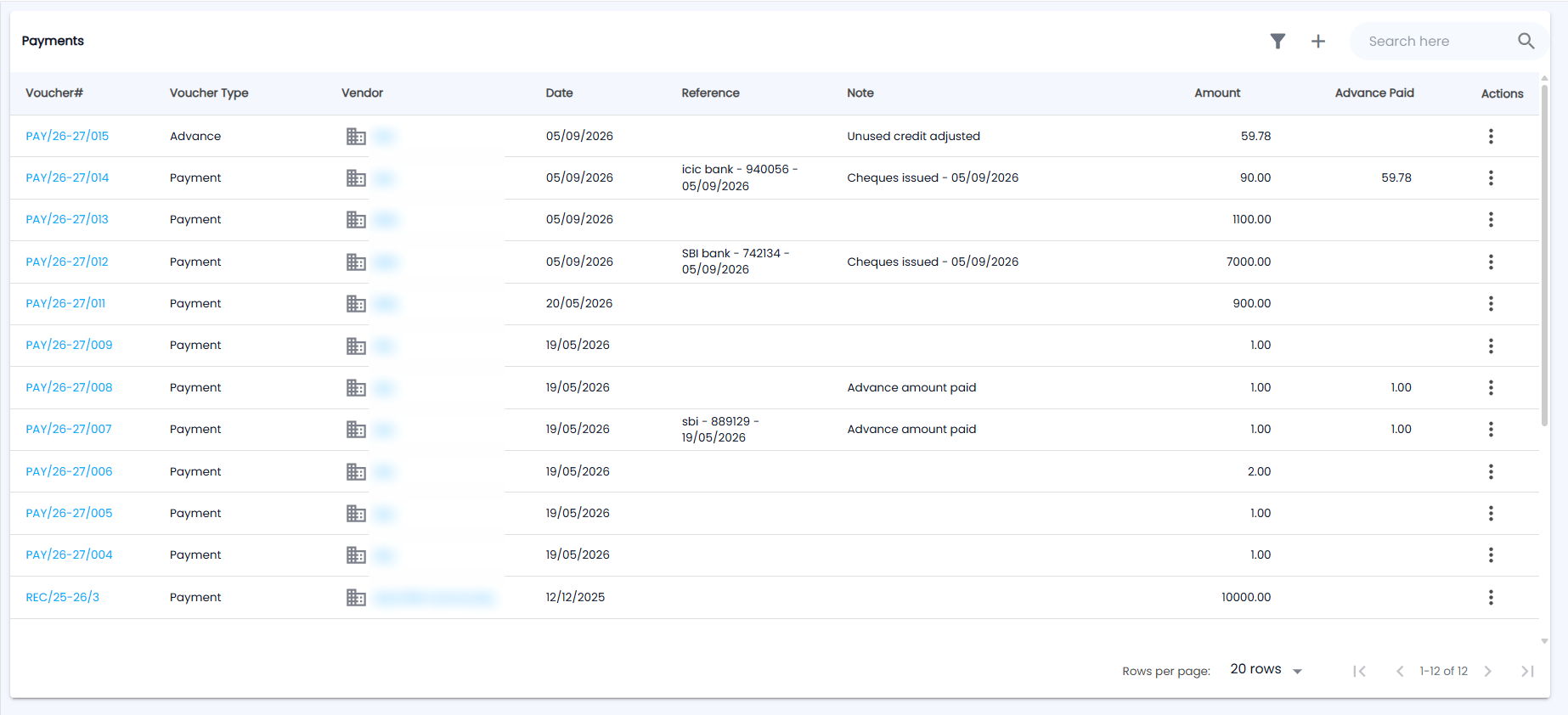This screenshot has height=715, width=1568.
Task: Open actions menu for PAY/26-27/005
Action: pyautogui.click(x=1491, y=513)
